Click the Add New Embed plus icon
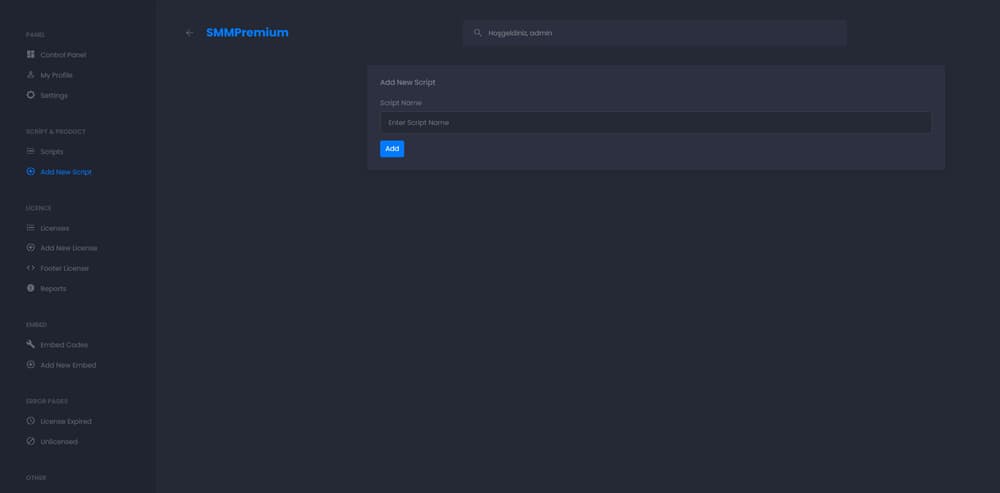The width and height of the screenshot is (1000, 493). tap(31, 365)
